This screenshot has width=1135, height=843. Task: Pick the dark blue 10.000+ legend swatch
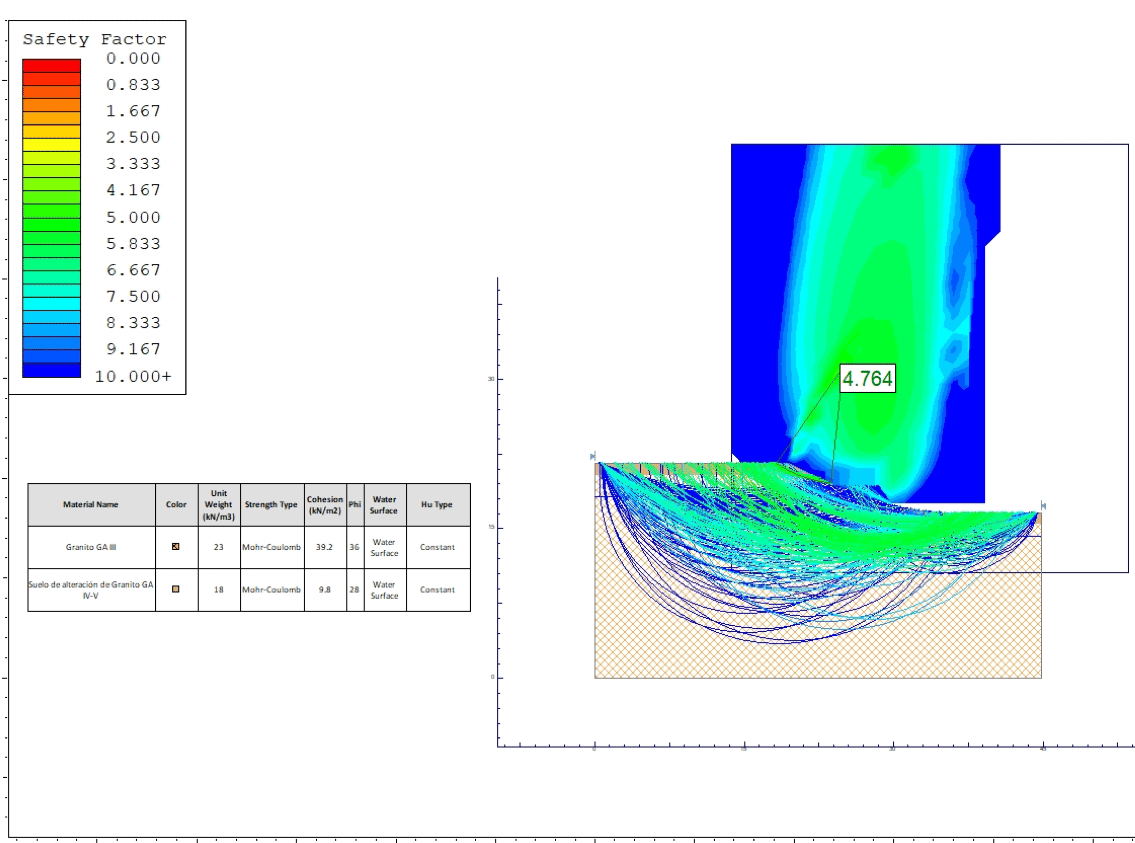[51, 369]
